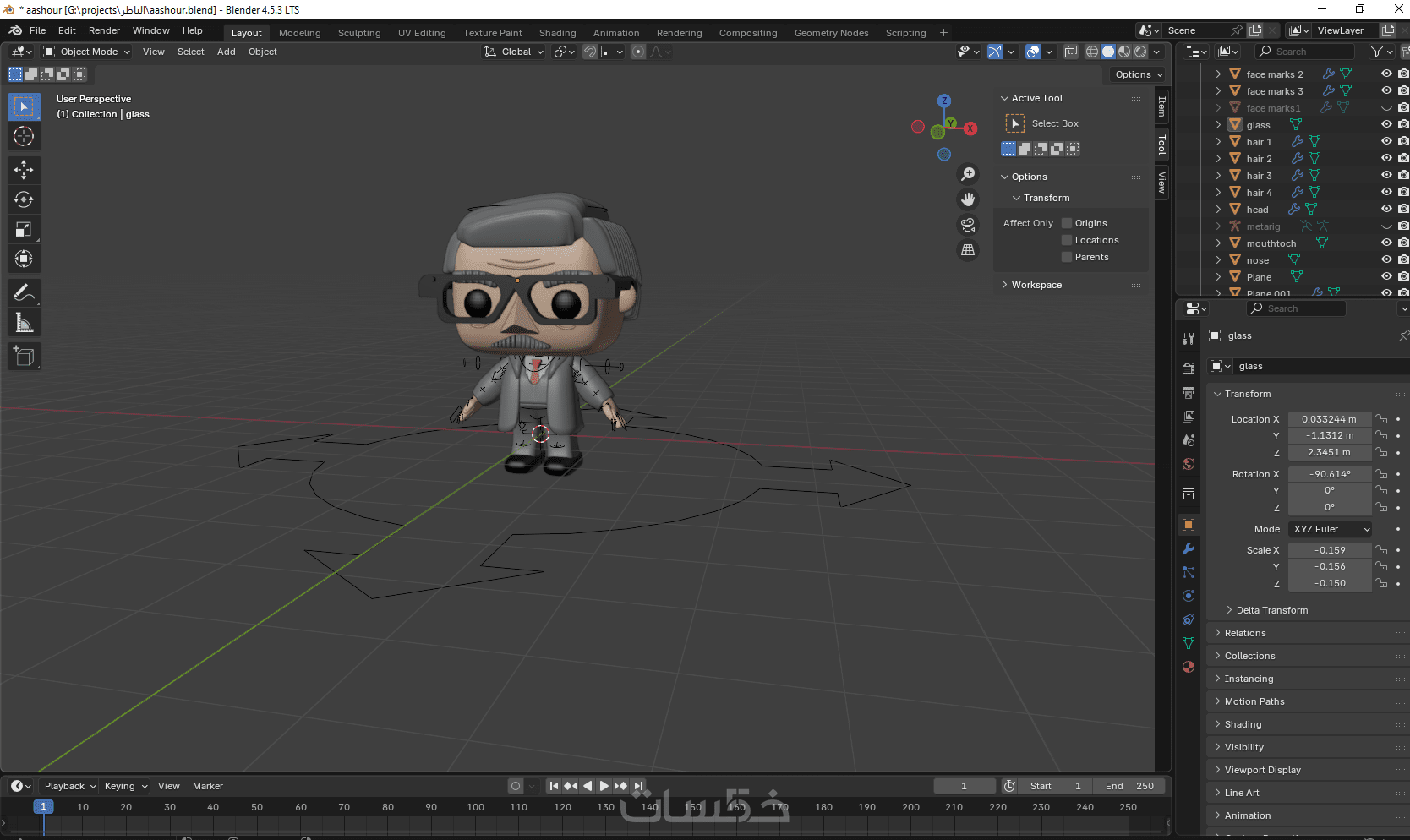Open the Global transform orientation dropdown
The image size is (1410, 840).
pos(514,52)
